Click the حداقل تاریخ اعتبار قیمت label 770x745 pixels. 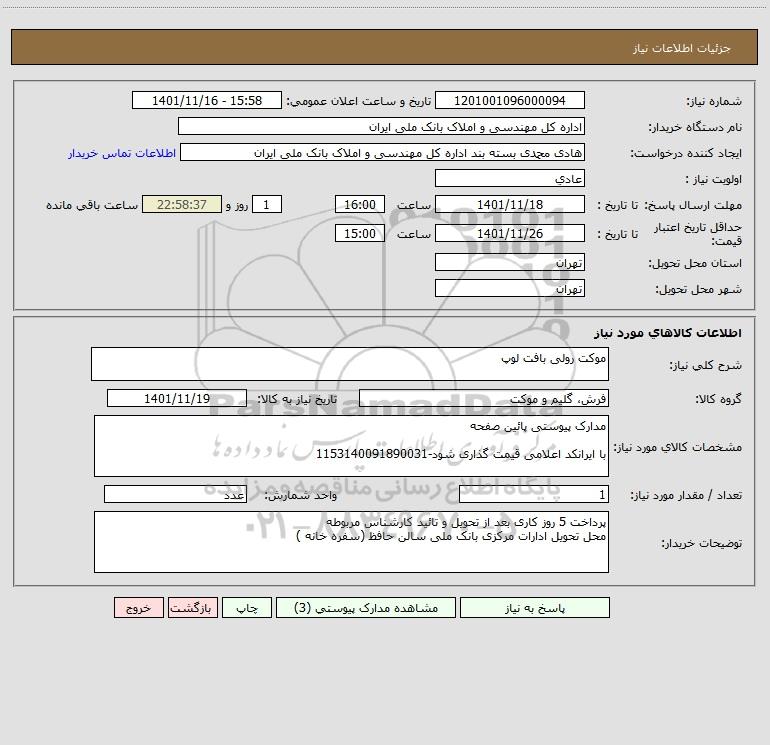(698, 234)
